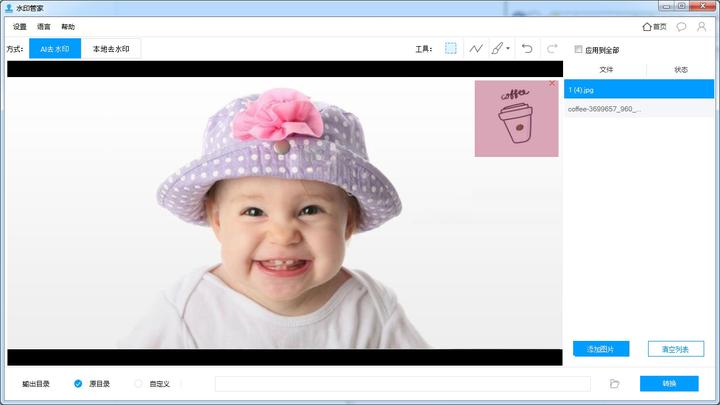Open the 语言 menu
The width and height of the screenshot is (720, 405).
click(44, 27)
